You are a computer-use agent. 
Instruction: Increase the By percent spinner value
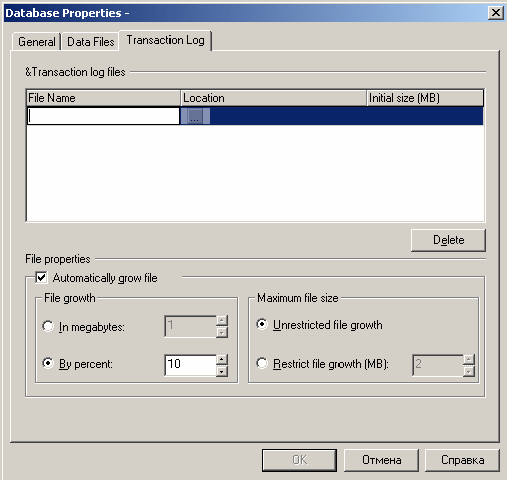coord(222,359)
